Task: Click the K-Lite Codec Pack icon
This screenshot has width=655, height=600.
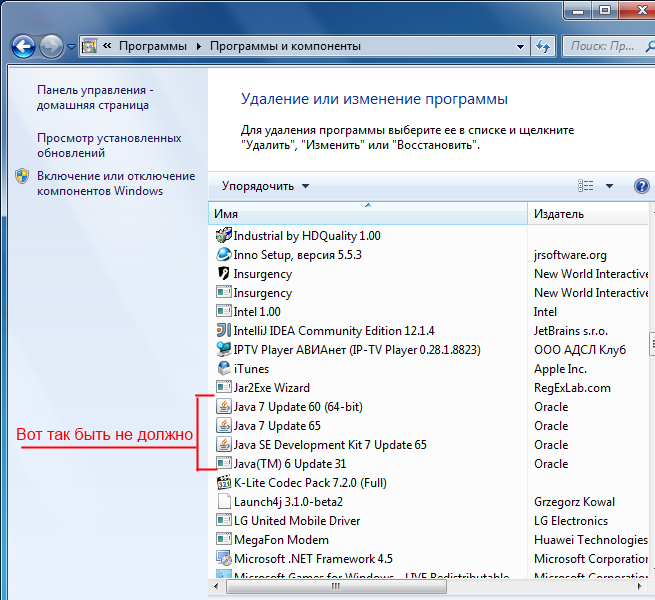Action: (x=224, y=483)
